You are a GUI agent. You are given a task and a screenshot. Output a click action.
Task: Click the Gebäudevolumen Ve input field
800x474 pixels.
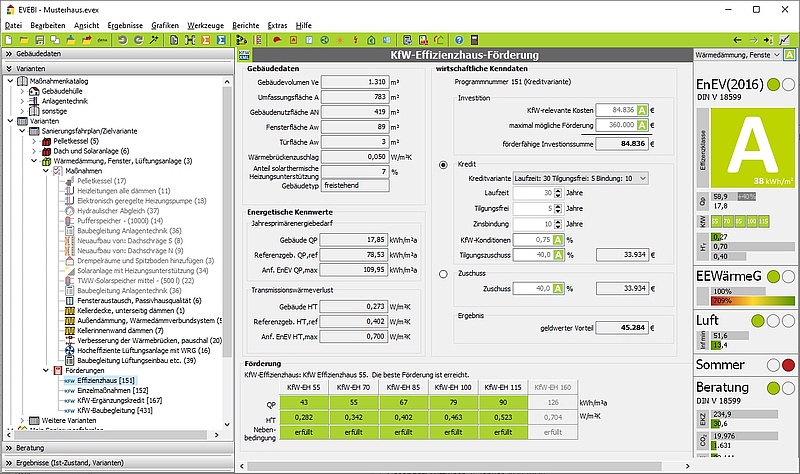coord(355,82)
